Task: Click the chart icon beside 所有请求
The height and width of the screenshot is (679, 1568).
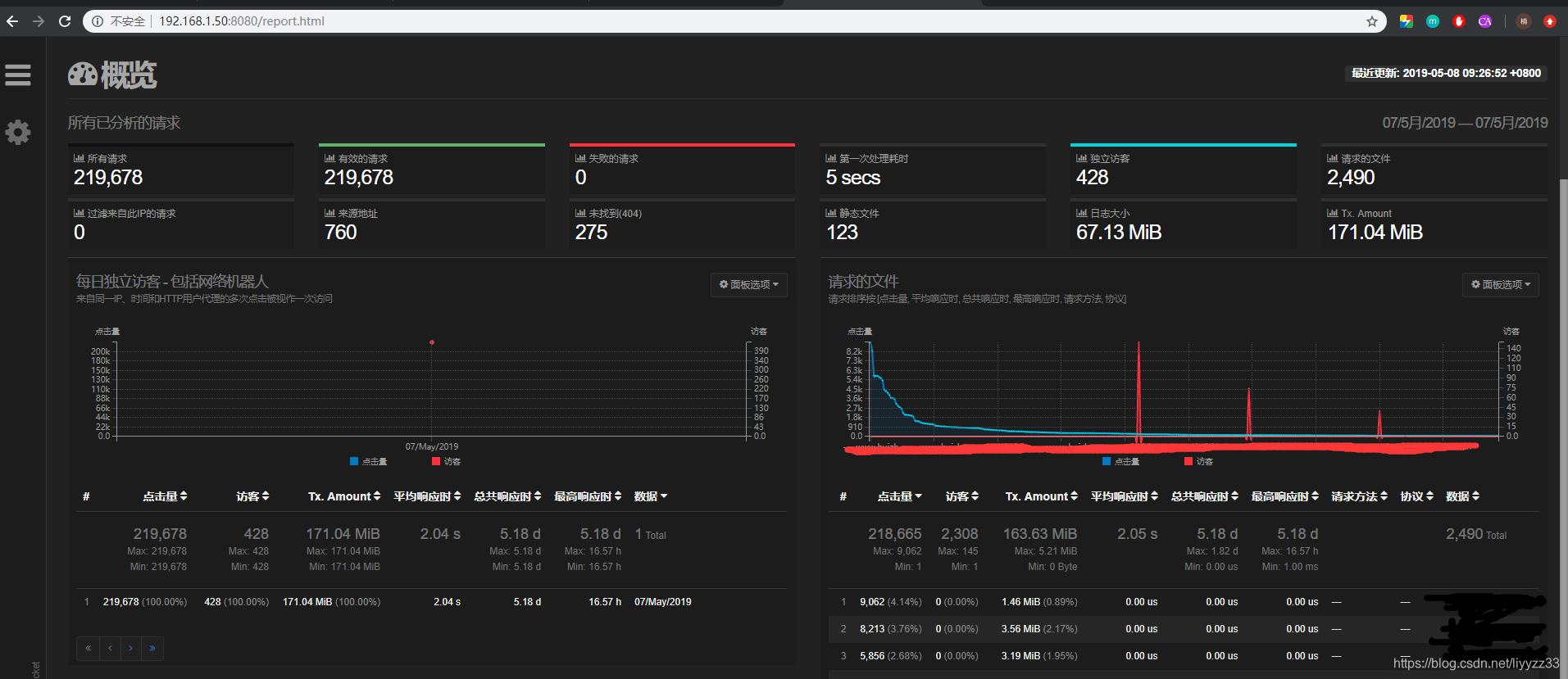Action: (79, 158)
